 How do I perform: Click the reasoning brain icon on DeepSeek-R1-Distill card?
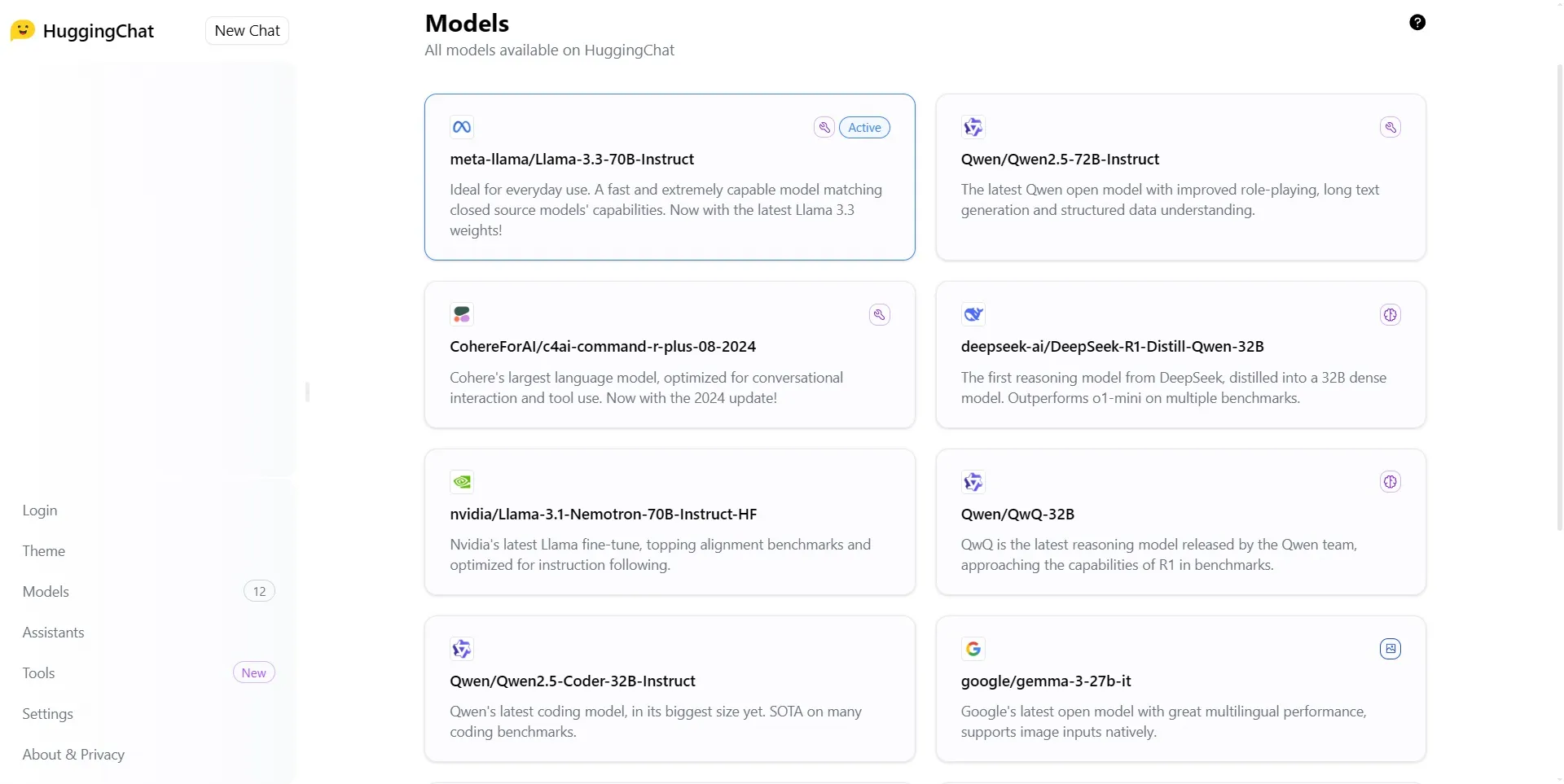1390,314
